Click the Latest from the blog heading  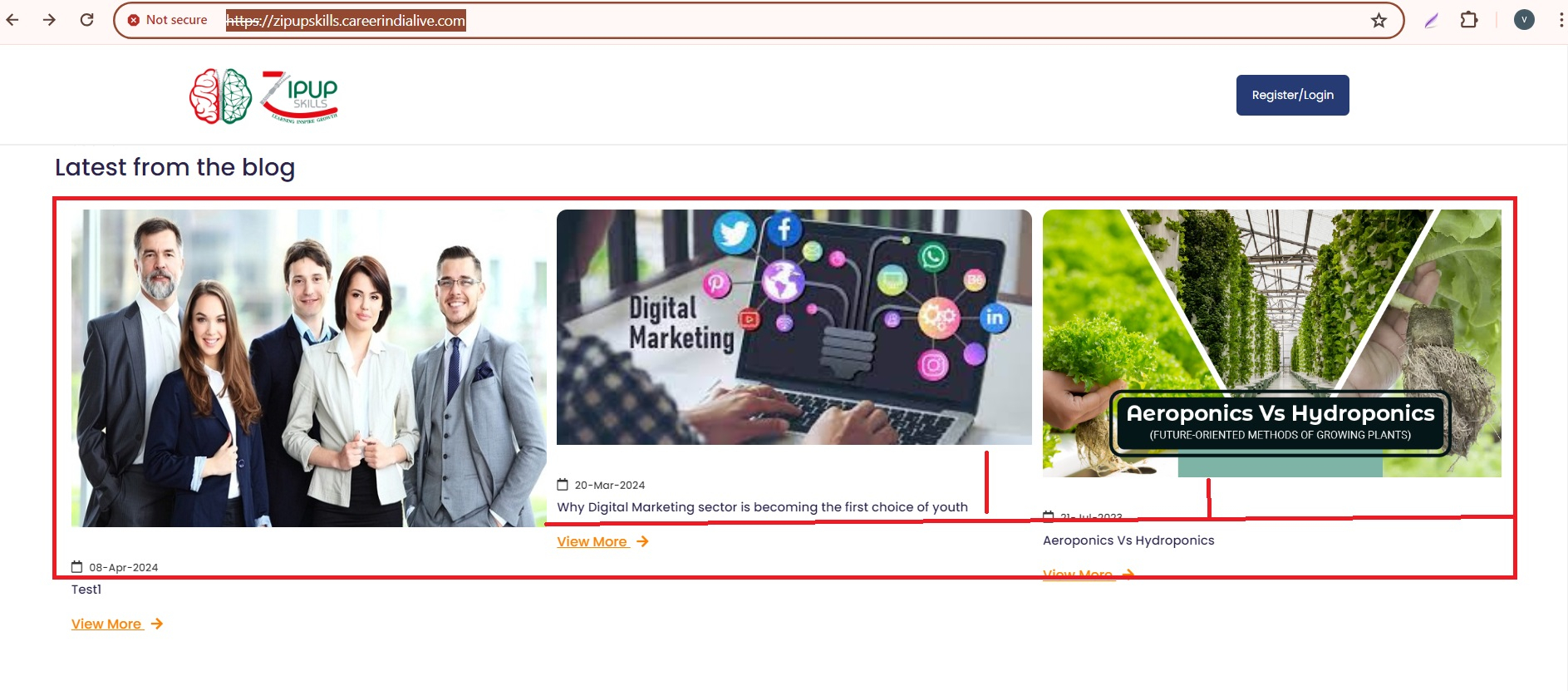pyautogui.click(x=174, y=167)
